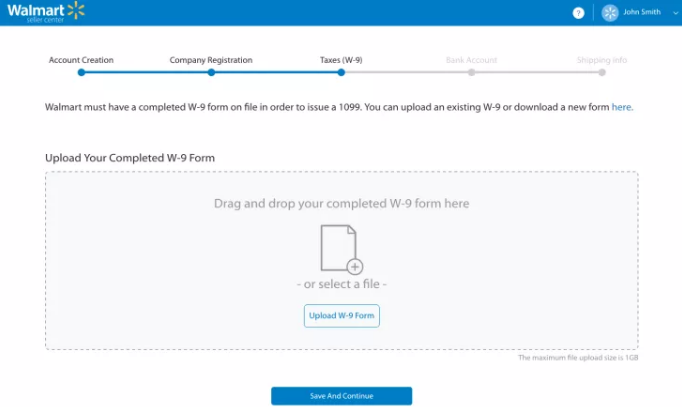Click the John Smith username
682x407 pixels.
pos(642,12)
